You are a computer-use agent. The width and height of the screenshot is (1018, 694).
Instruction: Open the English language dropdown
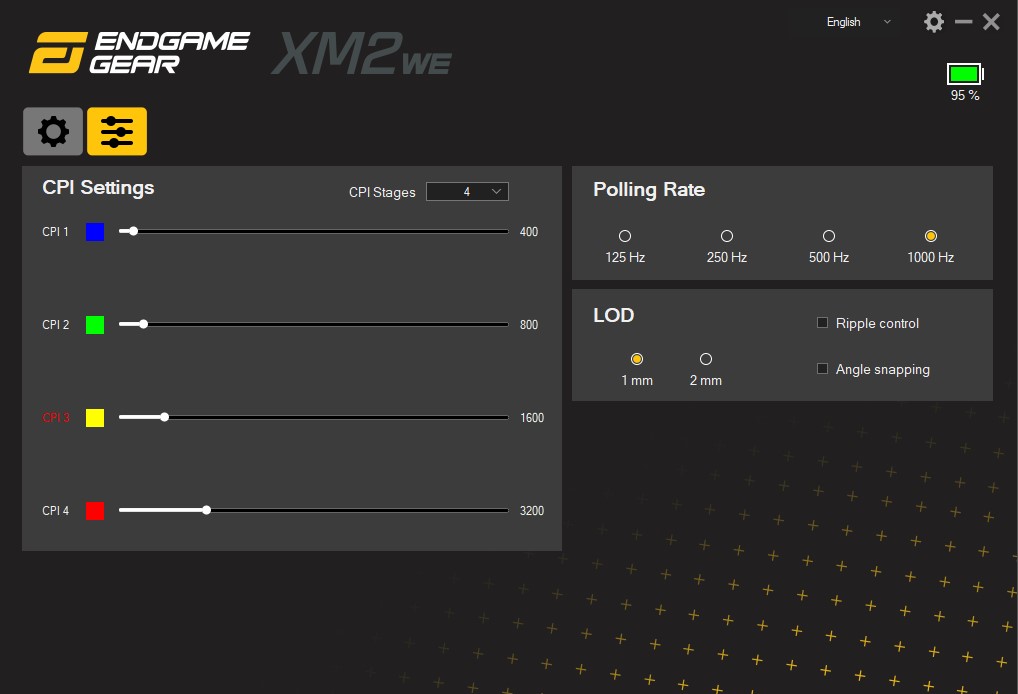858,22
